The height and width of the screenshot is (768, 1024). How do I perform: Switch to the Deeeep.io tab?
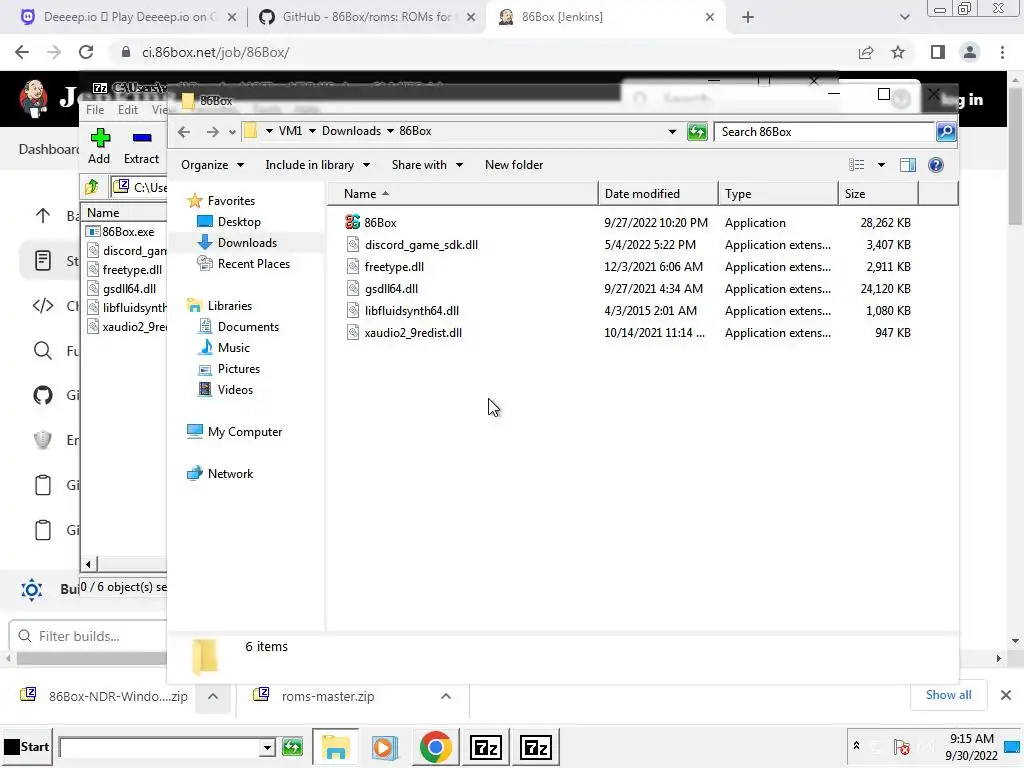point(128,17)
